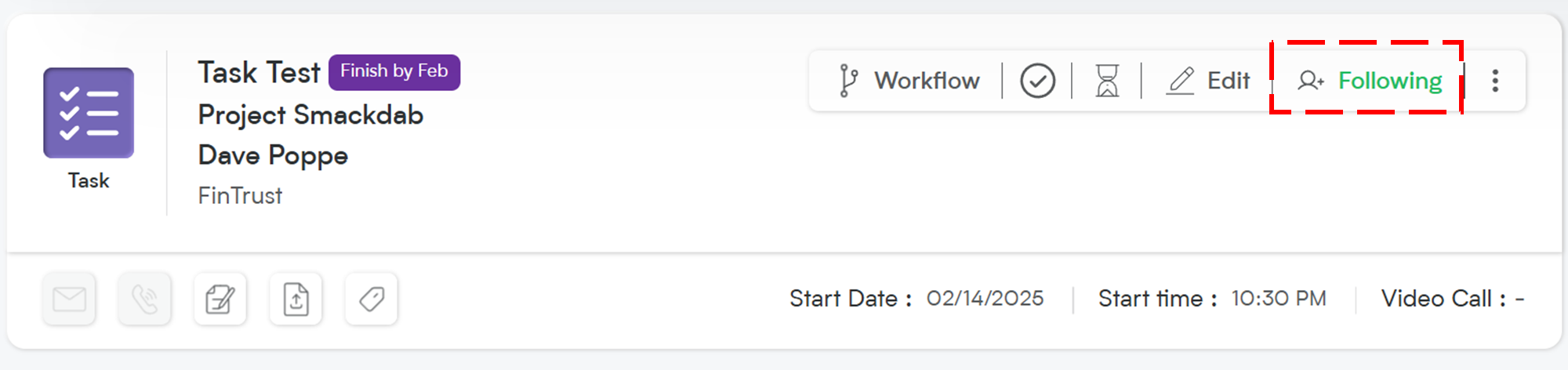
Task: Click the phone call icon
Action: click(x=144, y=299)
